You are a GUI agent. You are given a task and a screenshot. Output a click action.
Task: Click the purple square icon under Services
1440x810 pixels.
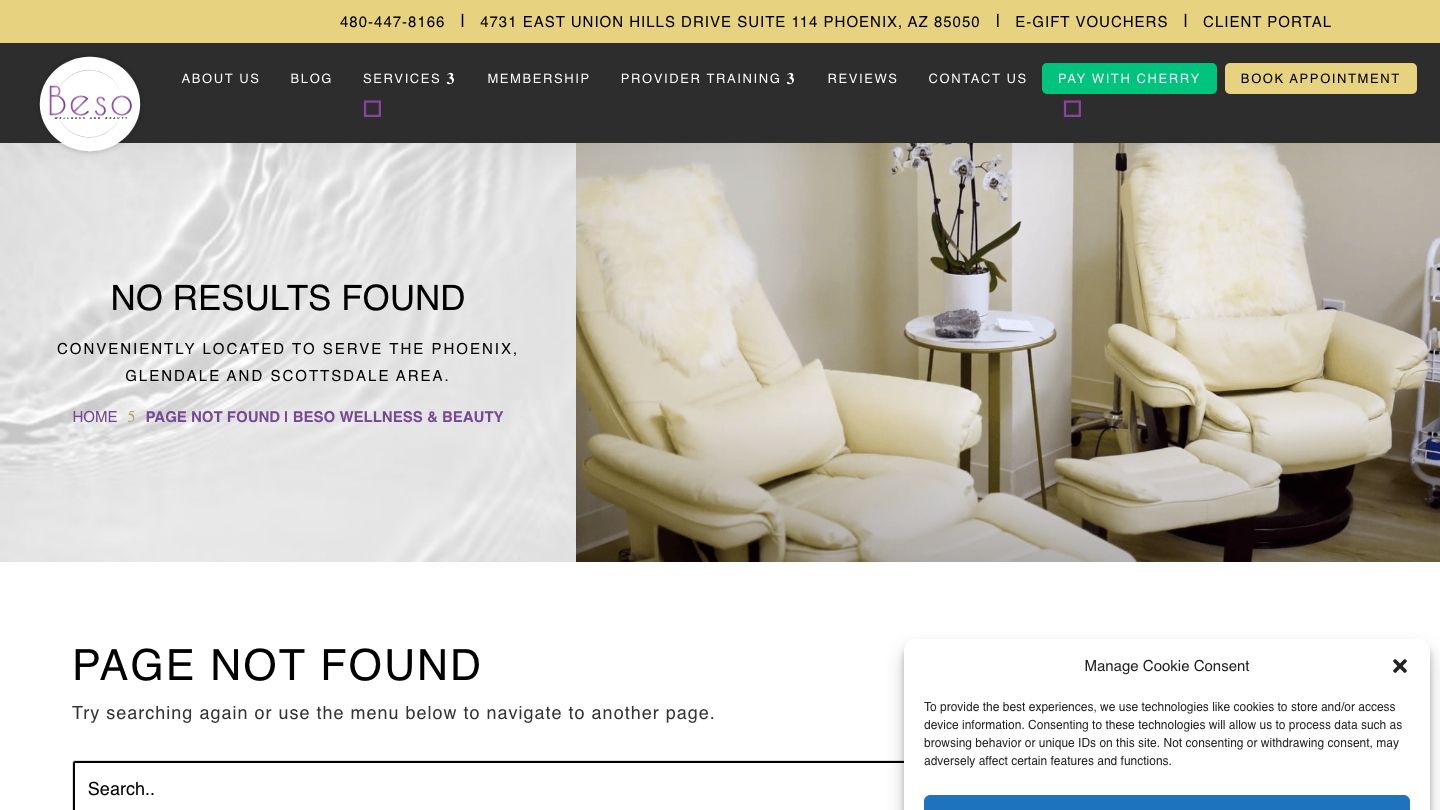[x=372, y=109]
